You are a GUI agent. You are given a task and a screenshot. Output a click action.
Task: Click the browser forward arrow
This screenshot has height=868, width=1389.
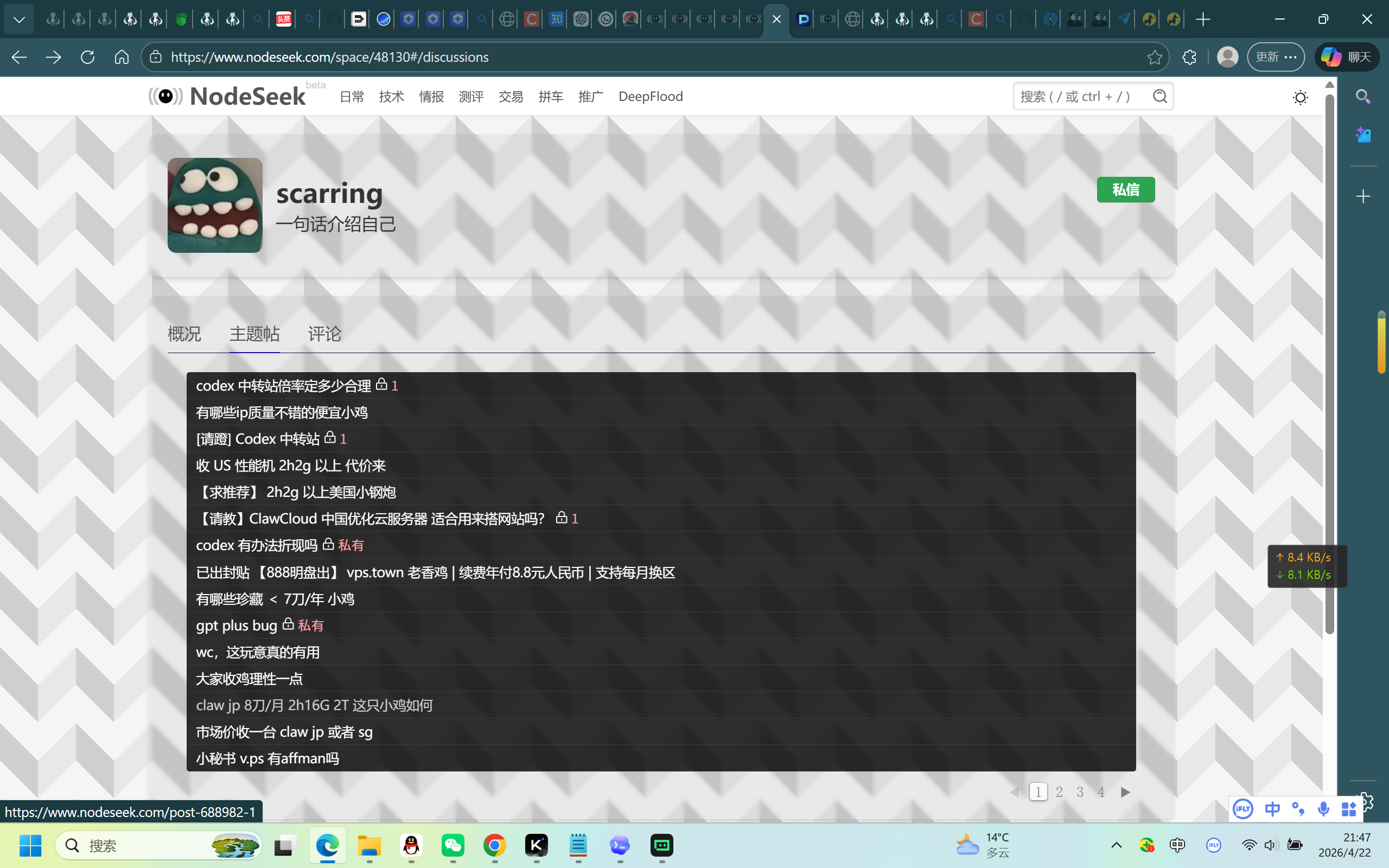53,57
